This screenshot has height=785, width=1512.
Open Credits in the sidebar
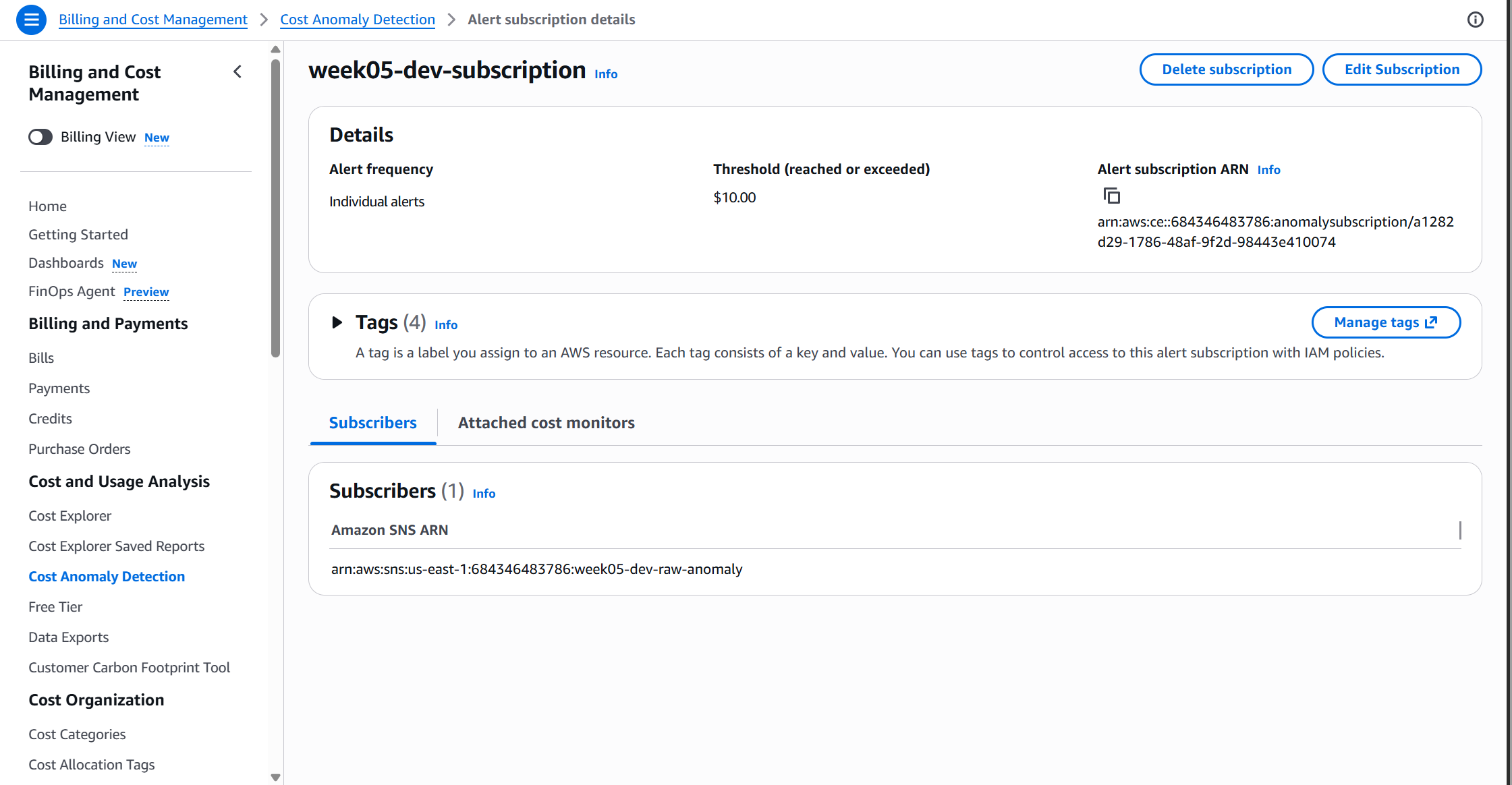[51, 419]
